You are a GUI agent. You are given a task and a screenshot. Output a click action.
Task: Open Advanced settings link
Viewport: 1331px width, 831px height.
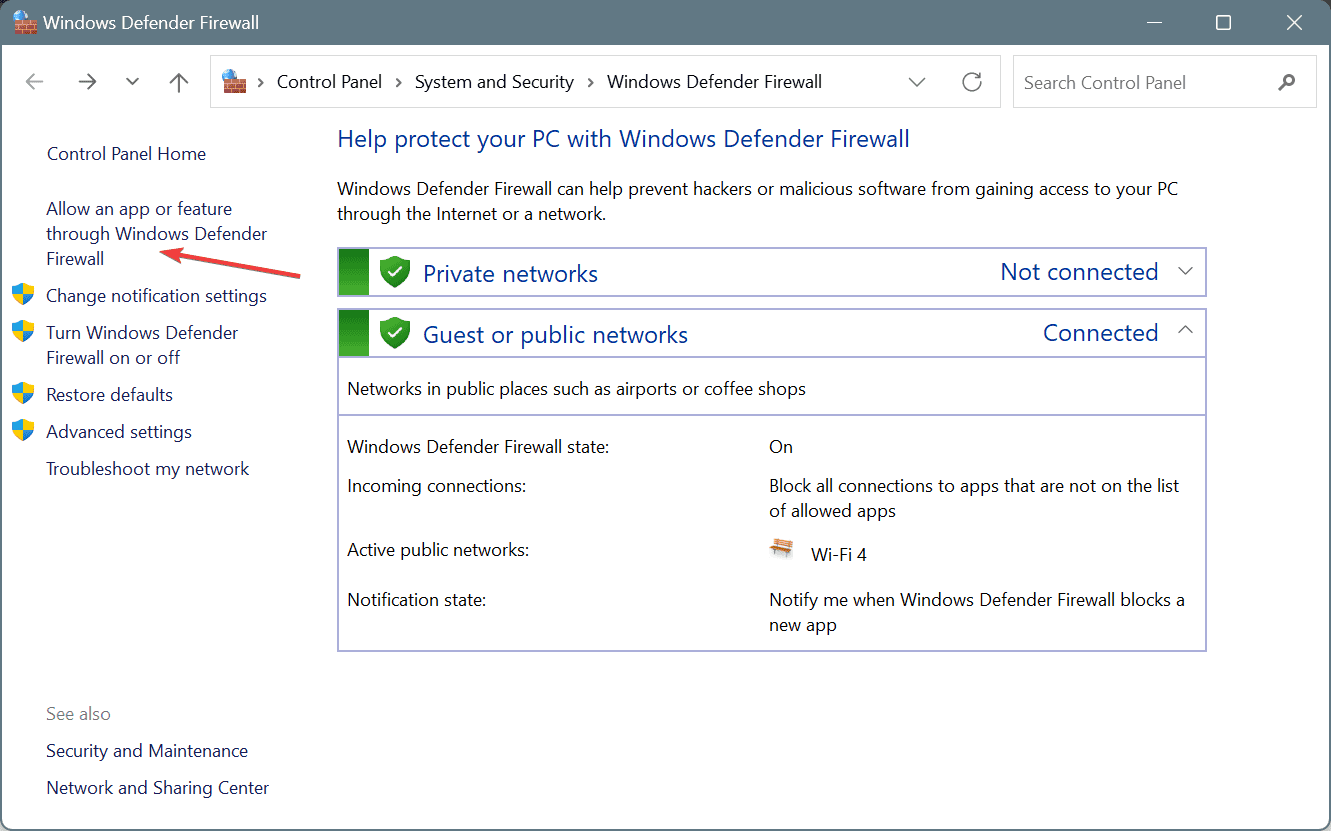119,432
